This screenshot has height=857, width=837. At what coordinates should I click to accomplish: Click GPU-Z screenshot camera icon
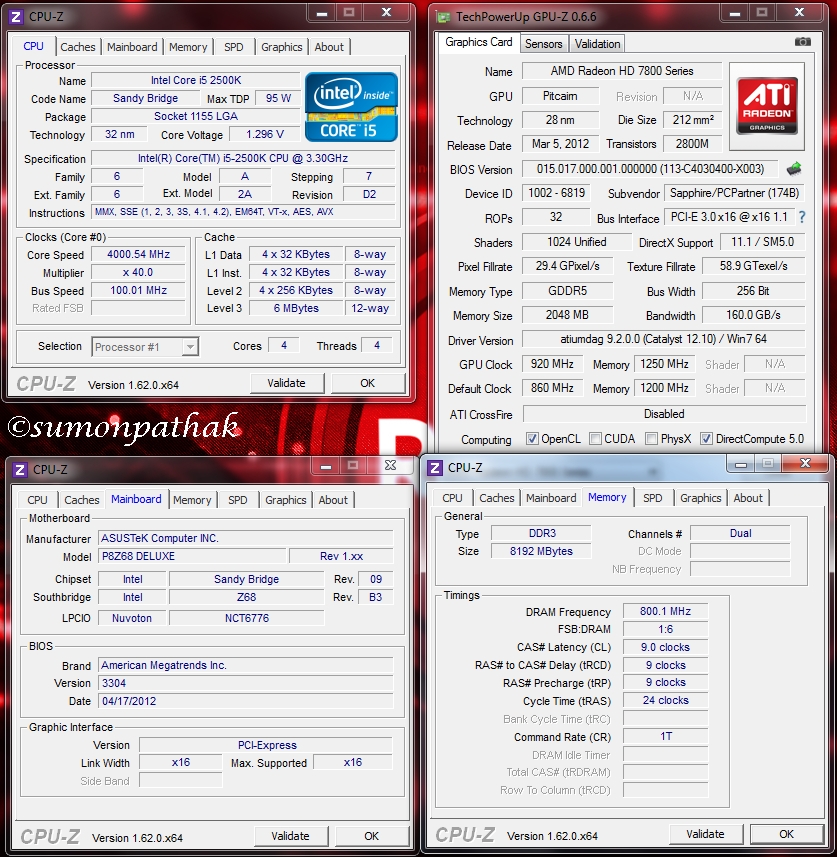802,42
